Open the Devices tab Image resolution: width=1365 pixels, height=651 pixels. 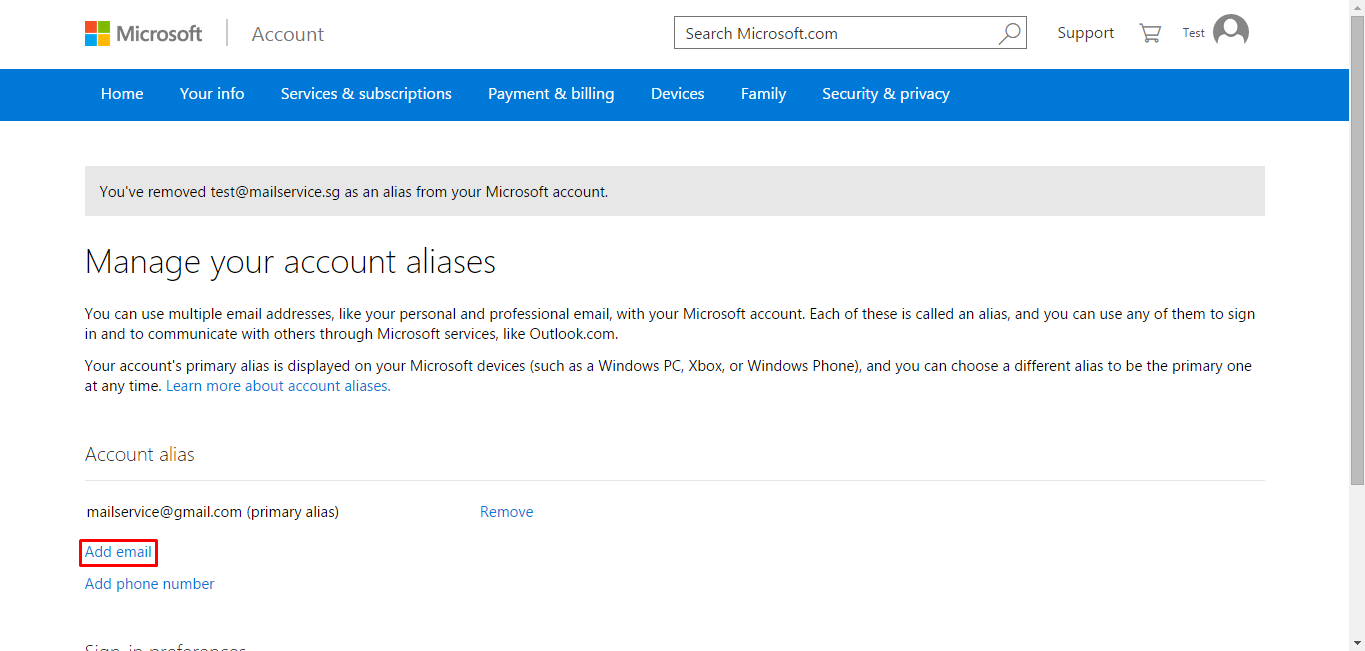click(678, 94)
